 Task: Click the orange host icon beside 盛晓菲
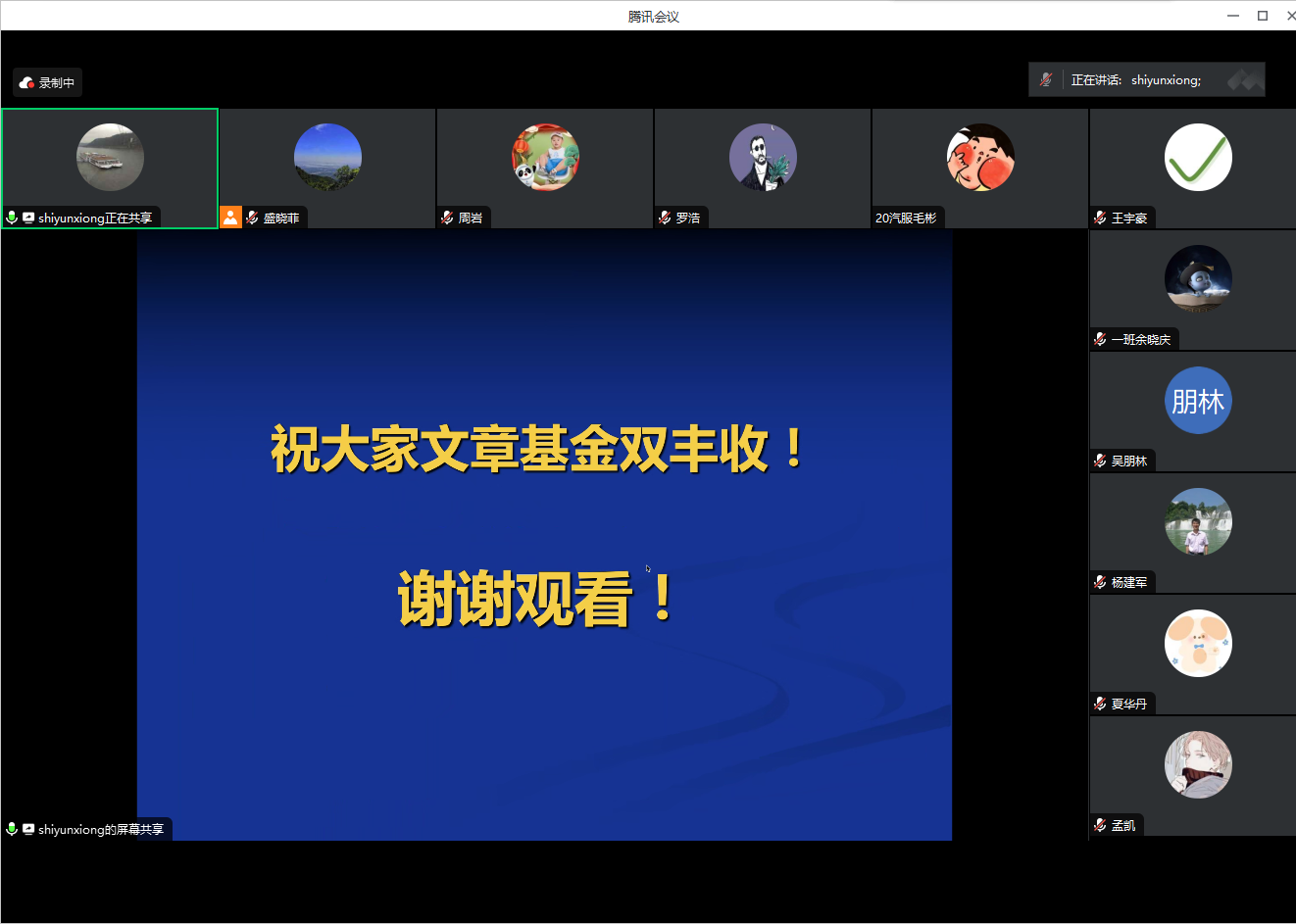[230, 218]
